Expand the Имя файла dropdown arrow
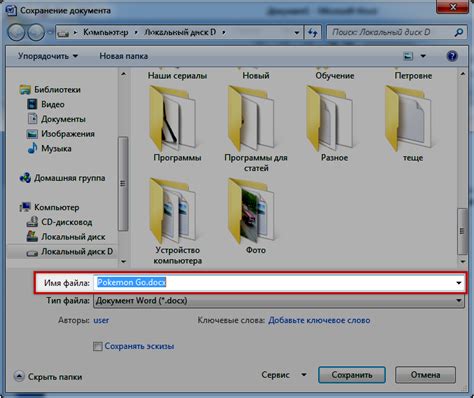474x398 pixels. coord(459,283)
